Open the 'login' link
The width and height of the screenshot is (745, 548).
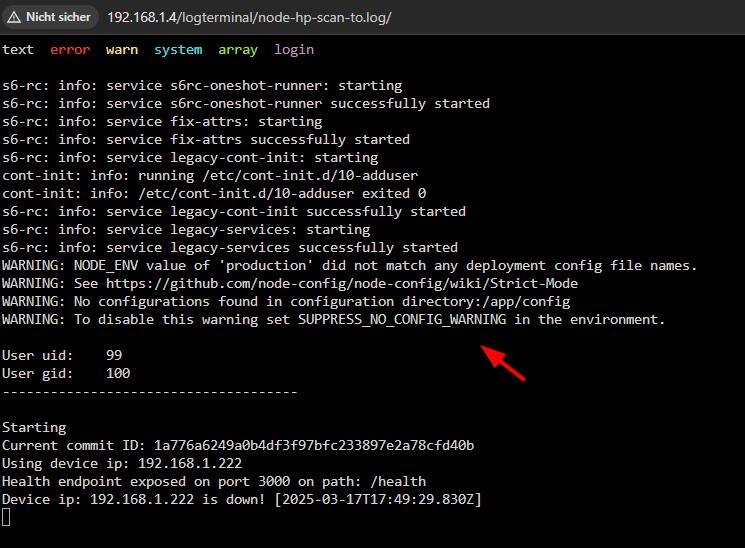pyautogui.click(x=294, y=50)
